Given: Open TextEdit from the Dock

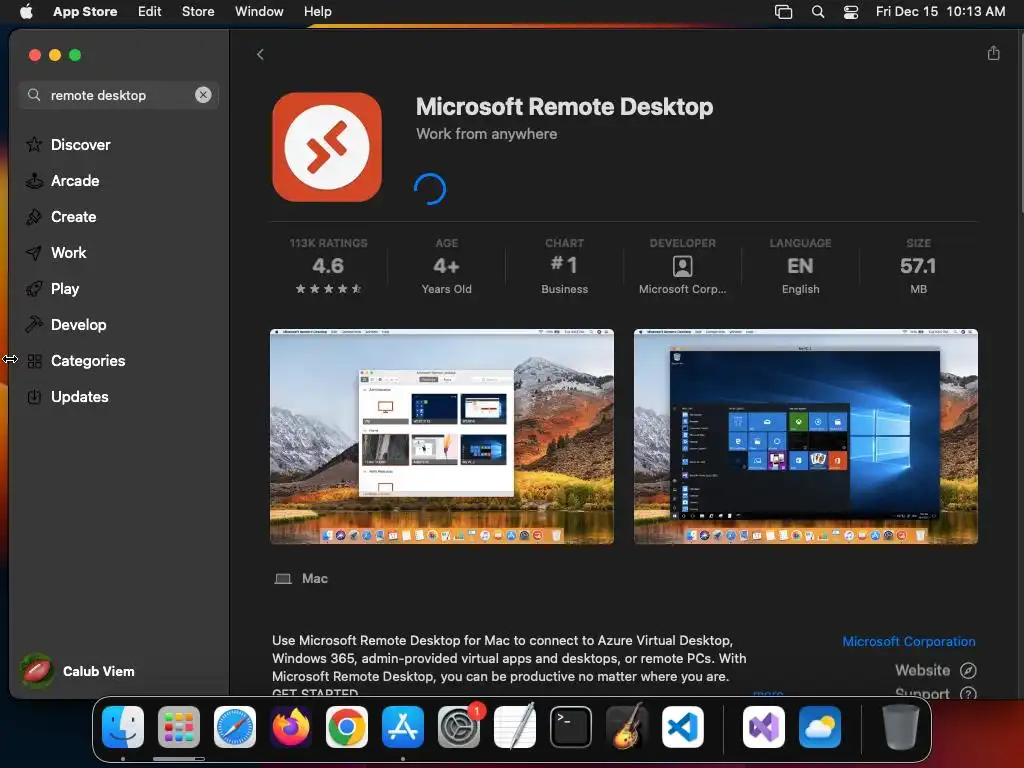Looking at the screenshot, I should [515, 727].
